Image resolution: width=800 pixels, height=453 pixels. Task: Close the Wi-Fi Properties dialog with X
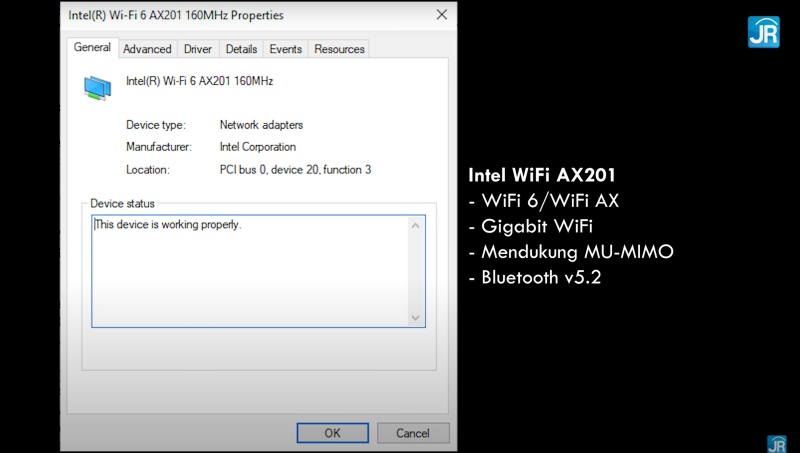[x=441, y=15]
